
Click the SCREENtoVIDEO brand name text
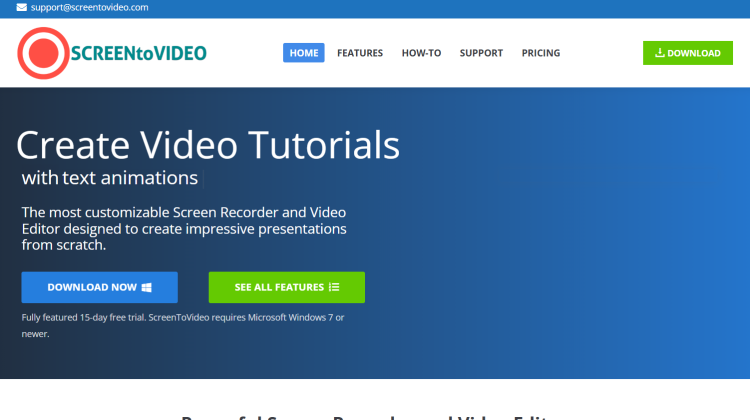coord(139,53)
